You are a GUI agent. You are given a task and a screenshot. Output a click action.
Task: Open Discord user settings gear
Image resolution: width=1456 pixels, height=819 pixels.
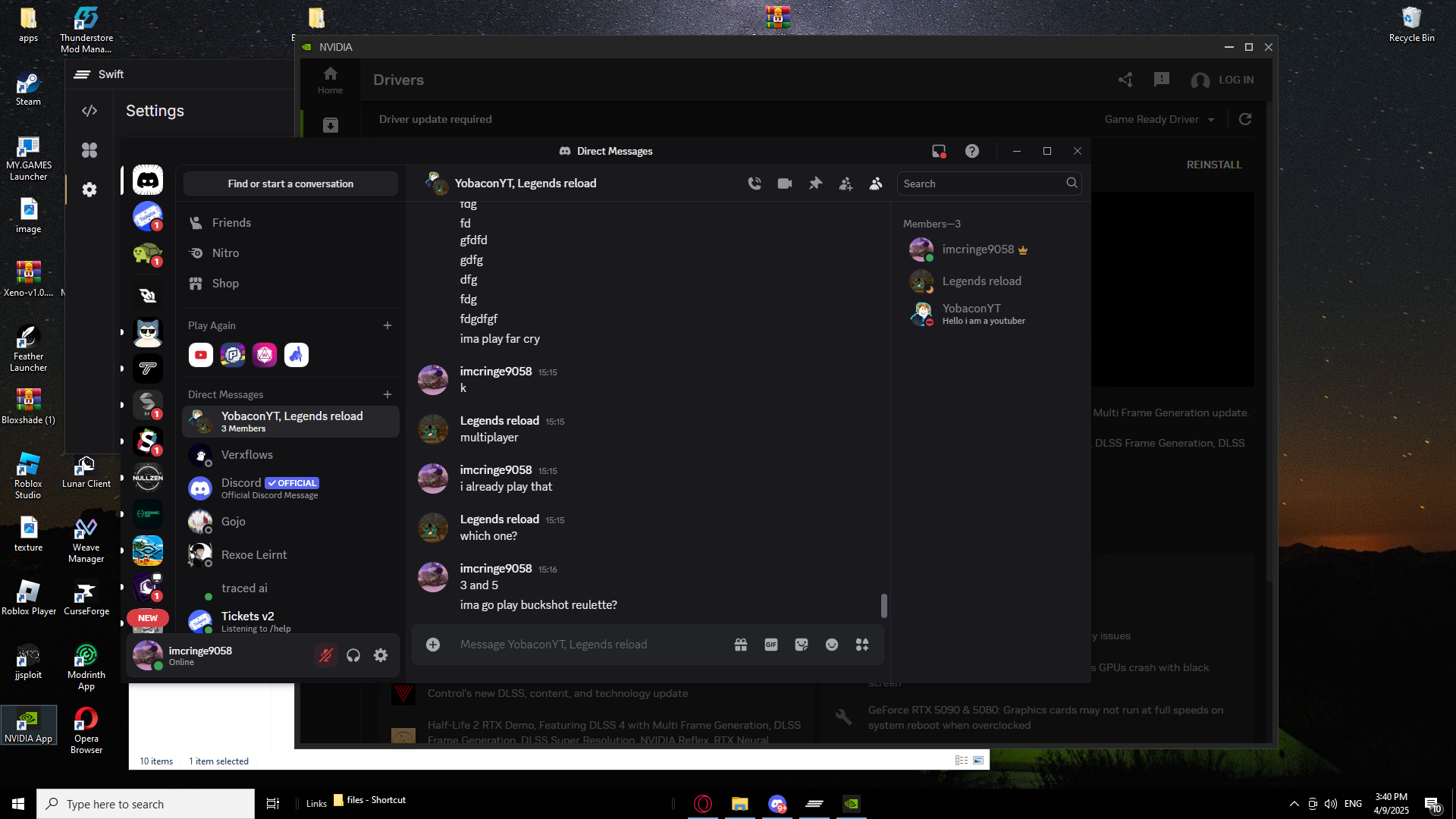[381, 655]
